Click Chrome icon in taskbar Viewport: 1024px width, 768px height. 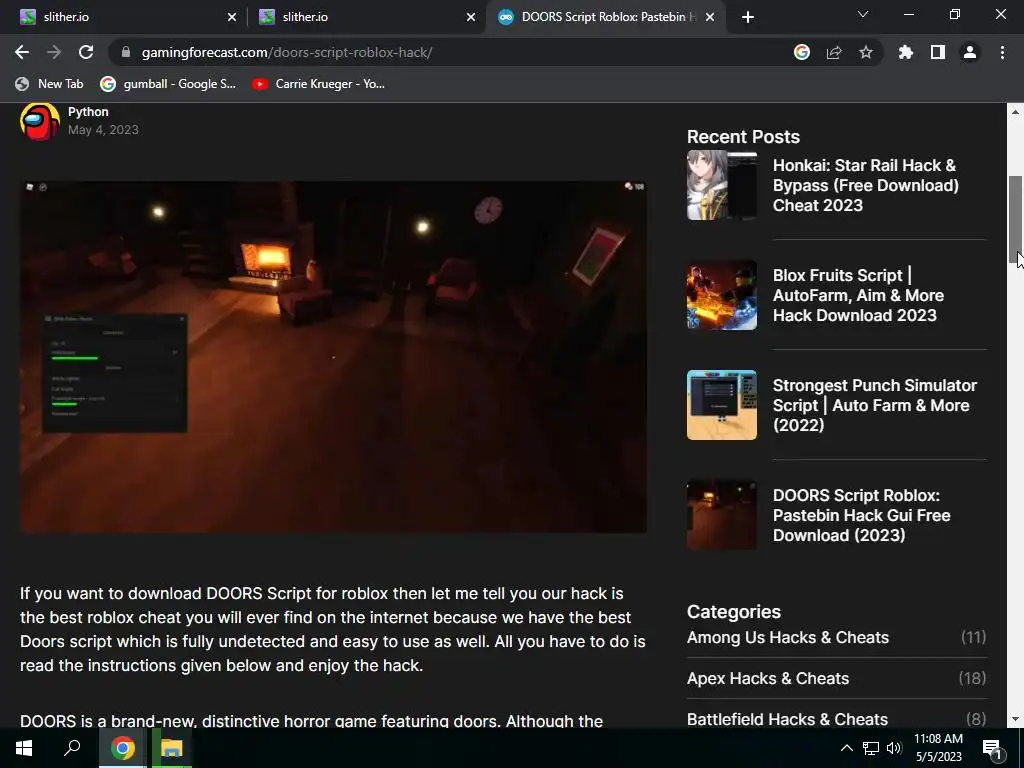(122, 748)
